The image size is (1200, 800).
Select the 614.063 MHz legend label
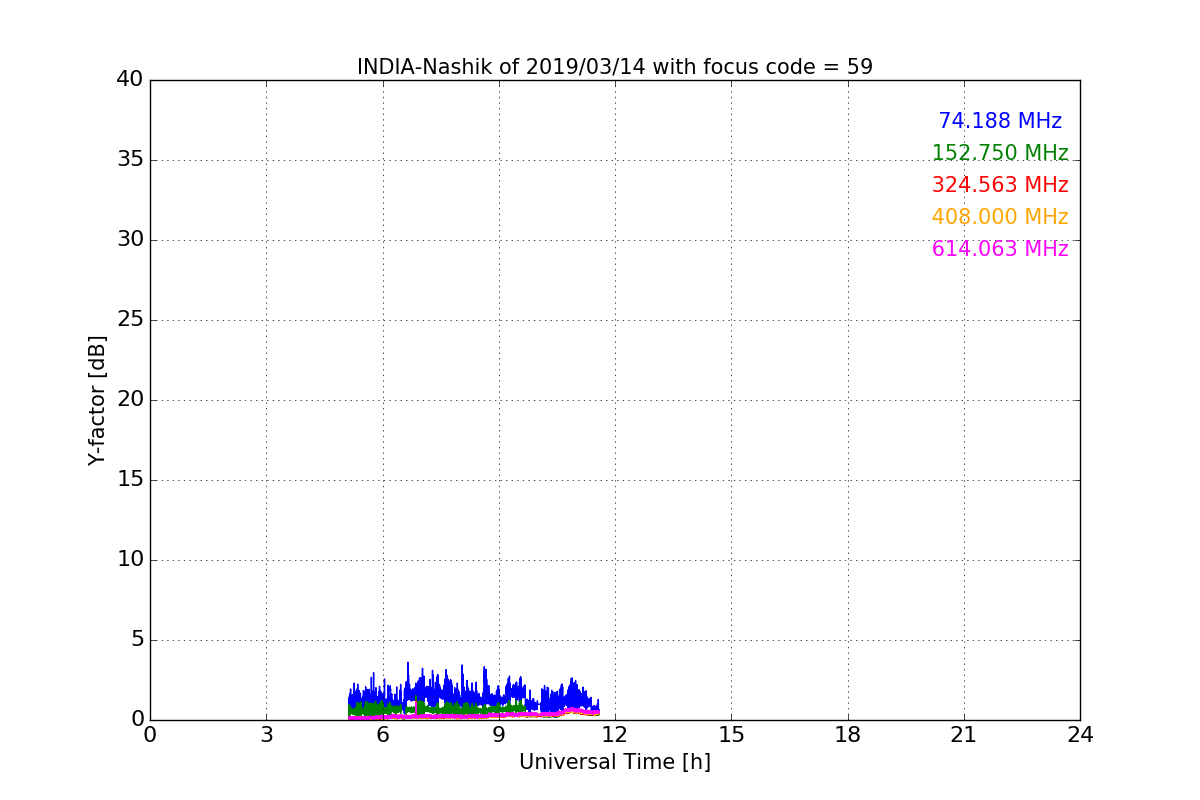[1000, 249]
